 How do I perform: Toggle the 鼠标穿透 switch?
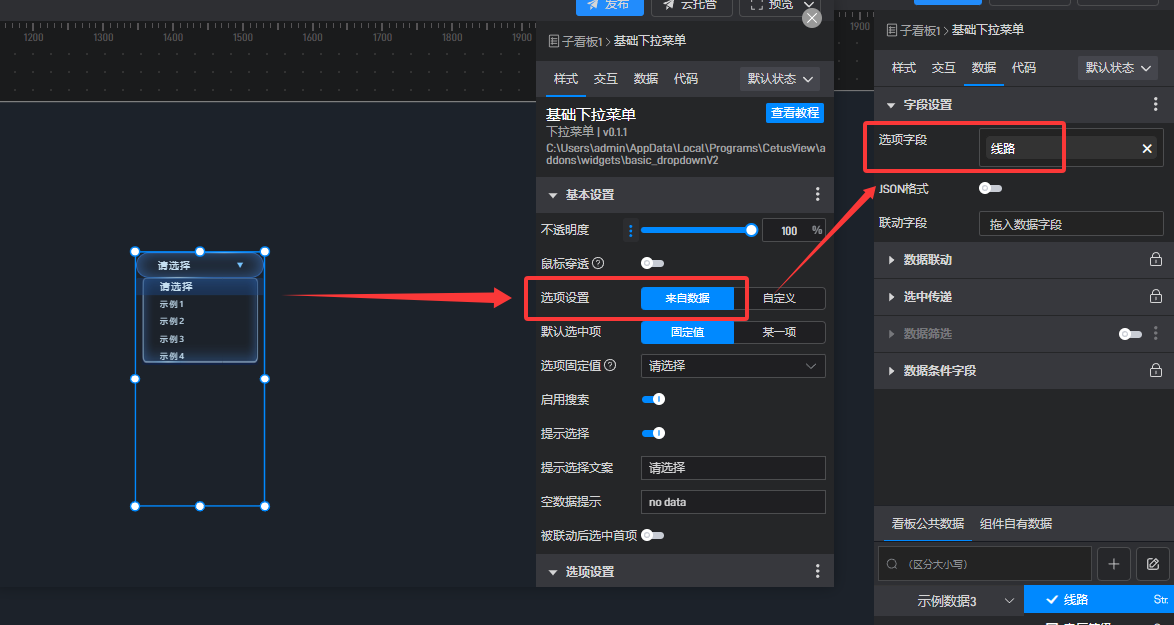click(x=652, y=263)
